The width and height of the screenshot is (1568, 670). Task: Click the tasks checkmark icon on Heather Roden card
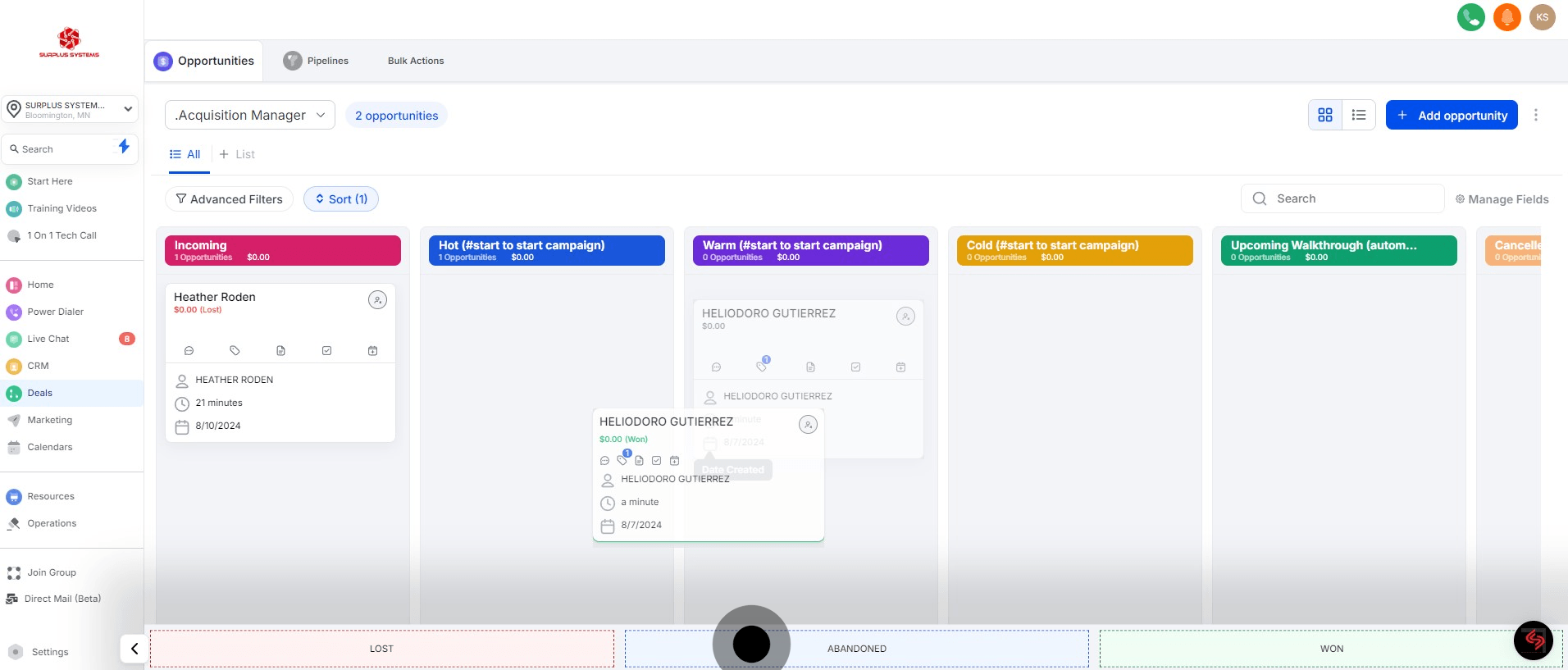pyautogui.click(x=326, y=351)
